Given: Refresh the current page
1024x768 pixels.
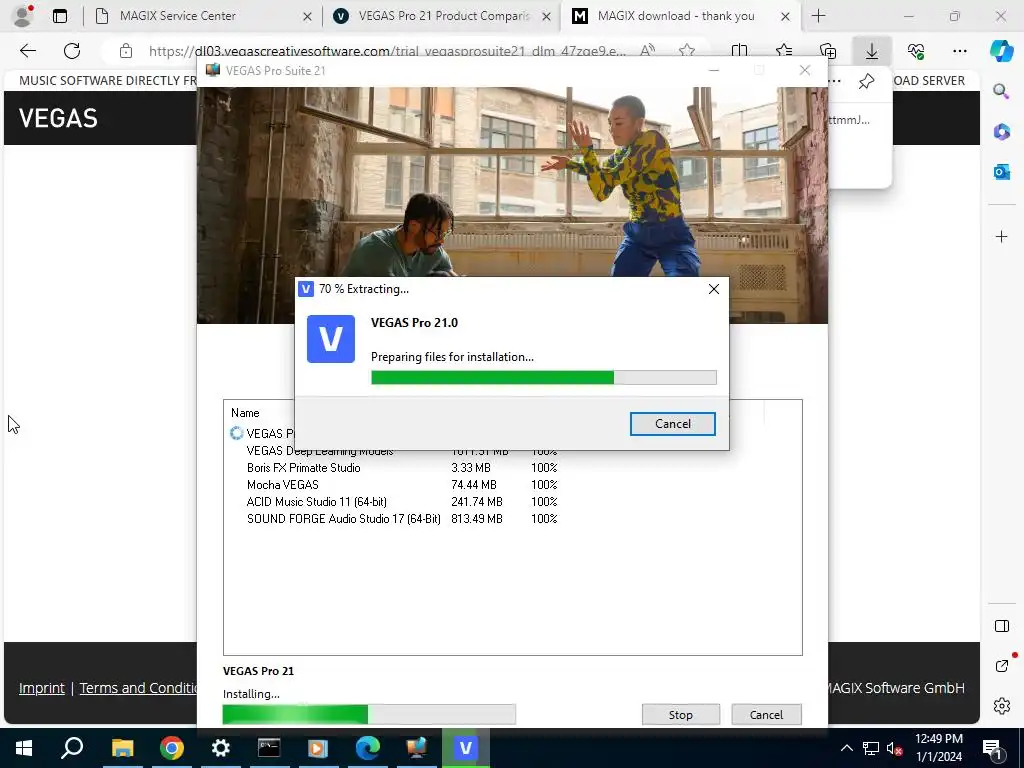Looking at the screenshot, I should [72, 51].
